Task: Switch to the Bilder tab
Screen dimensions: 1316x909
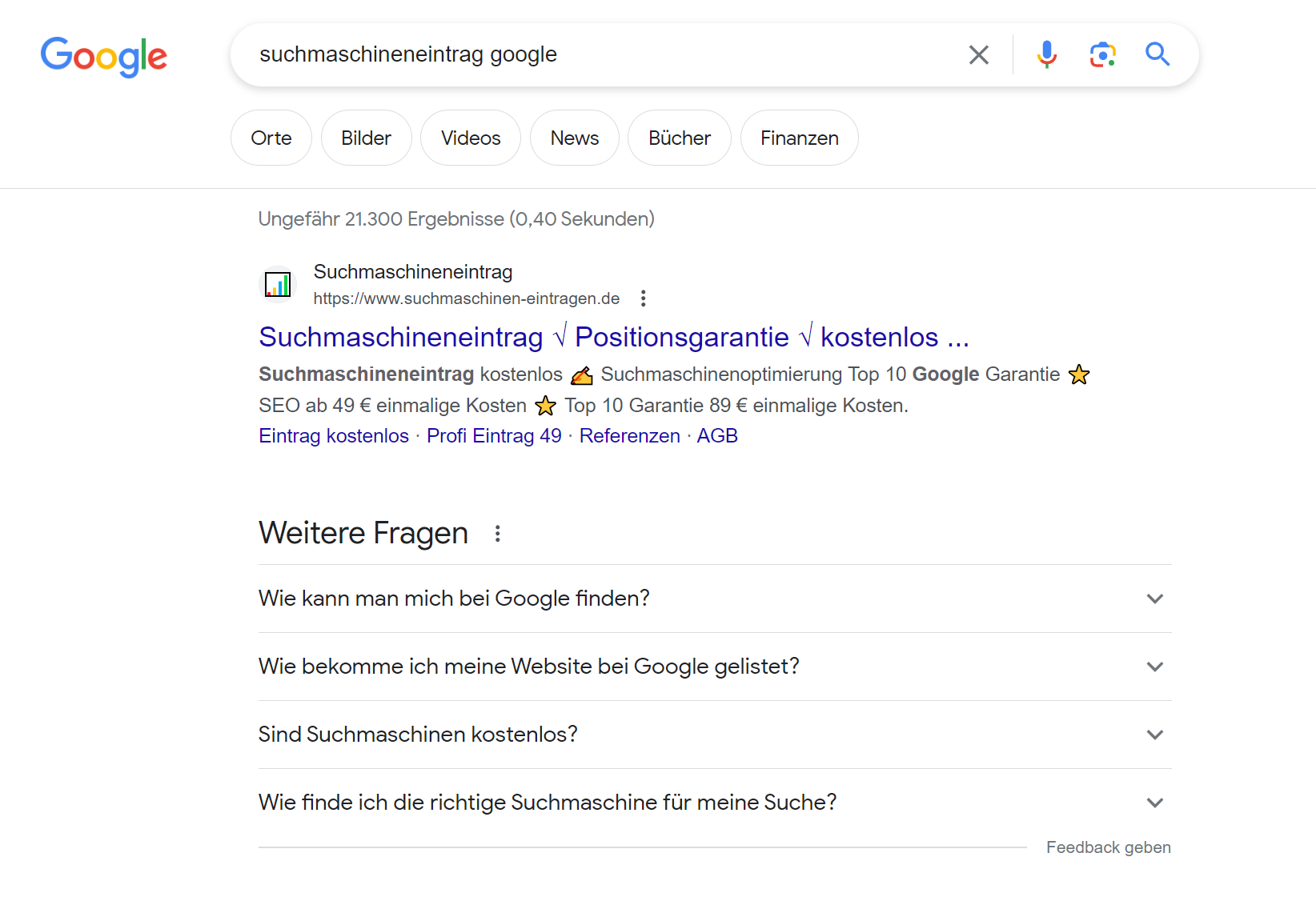Action: [x=366, y=138]
